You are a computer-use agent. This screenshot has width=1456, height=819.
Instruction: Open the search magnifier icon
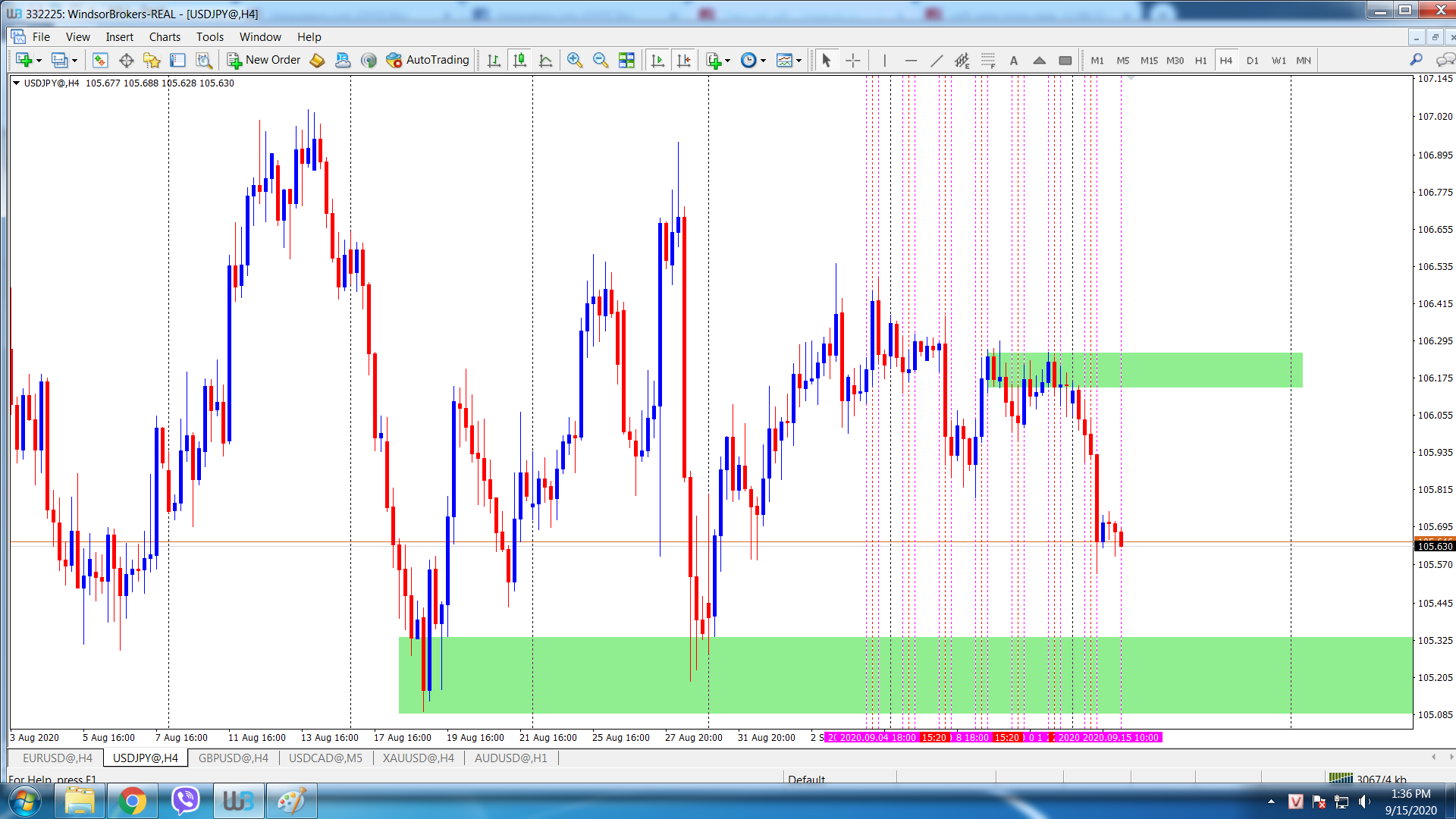pos(1416,60)
